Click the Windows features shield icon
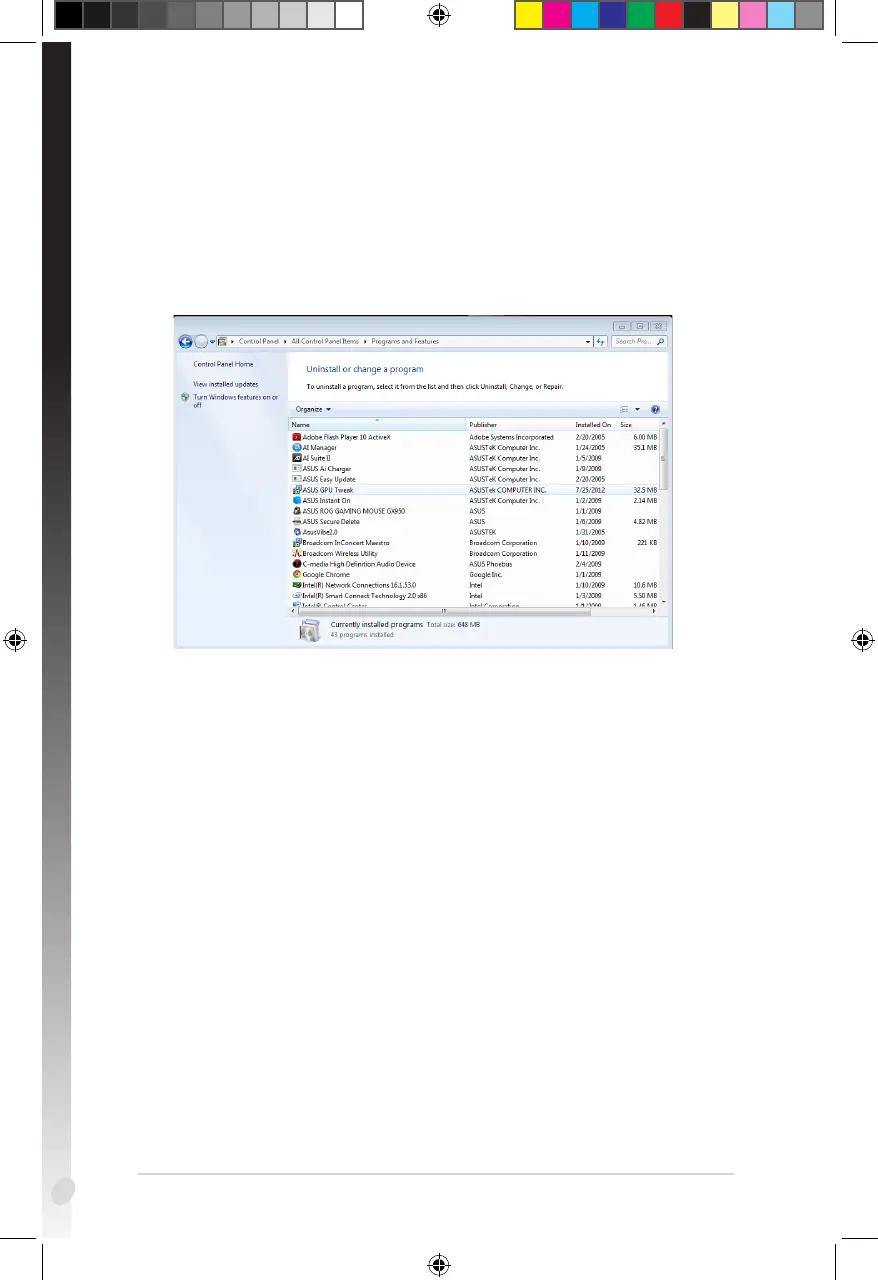The width and height of the screenshot is (878, 1280). click(x=185, y=397)
